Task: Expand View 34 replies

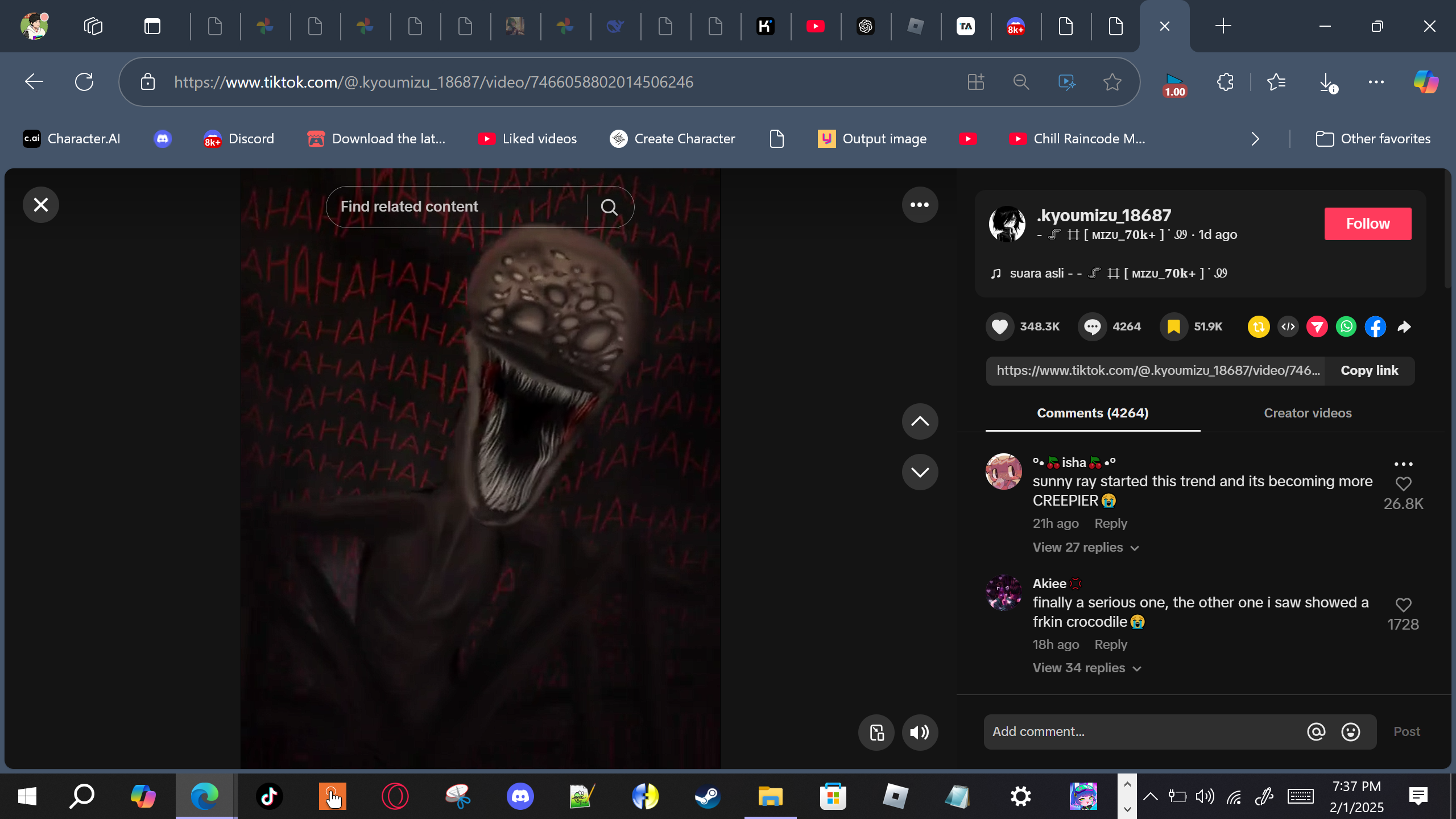Action: click(1086, 668)
